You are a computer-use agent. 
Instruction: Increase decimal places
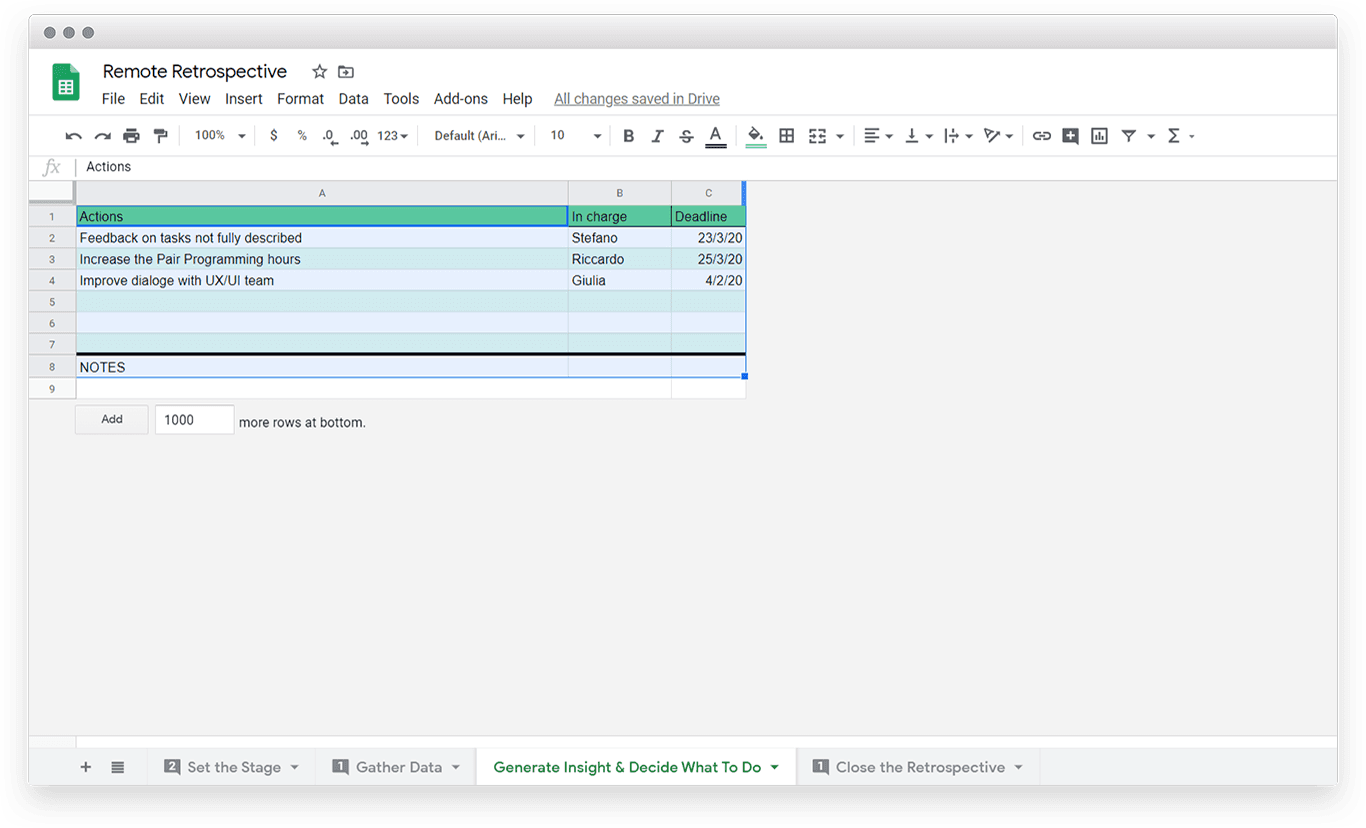pyautogui.click(x=359, y=136)
